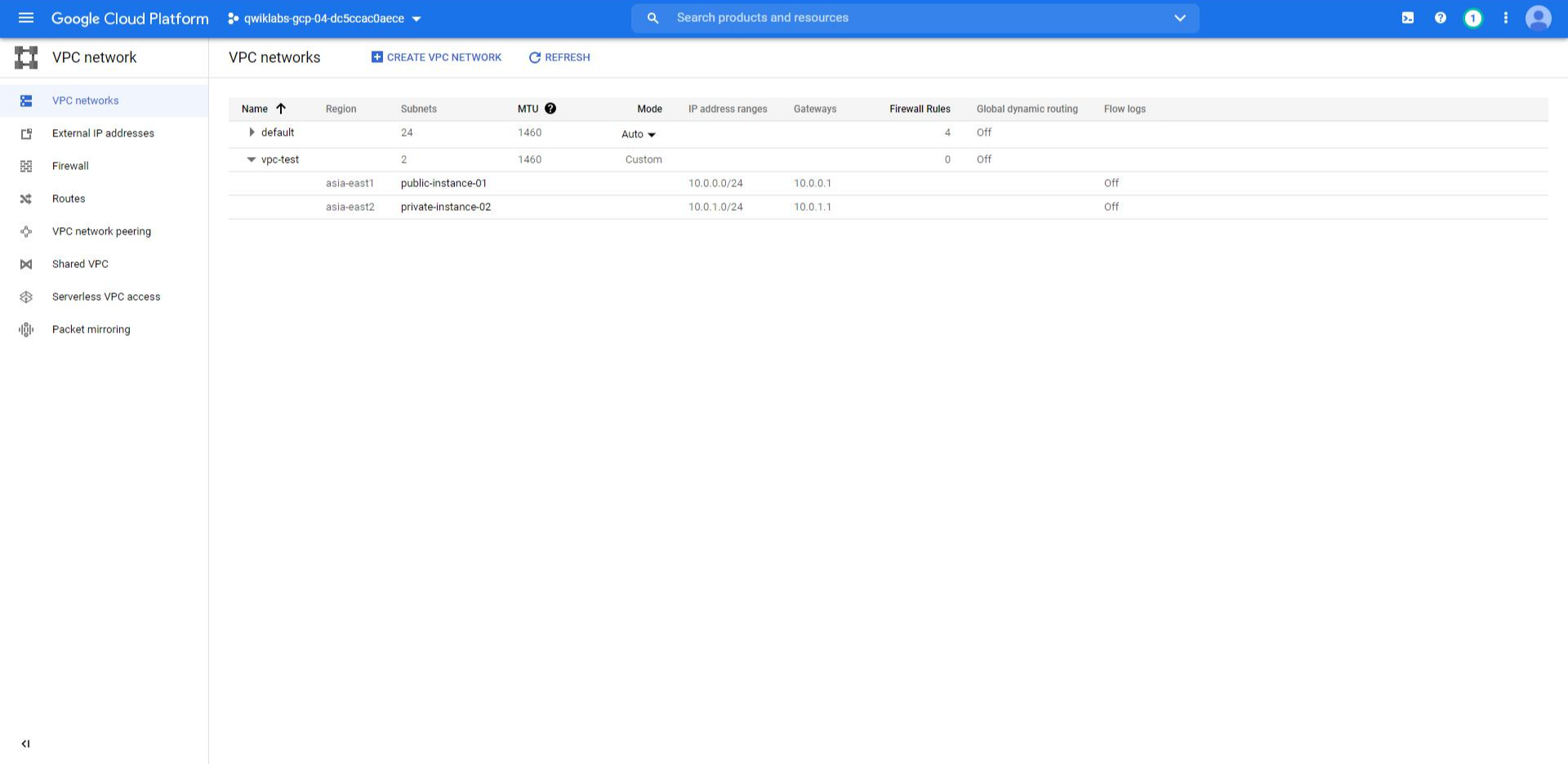Click the Refresh button
The width and height of the screenshot is (1568, 764).
pos(559,57)
